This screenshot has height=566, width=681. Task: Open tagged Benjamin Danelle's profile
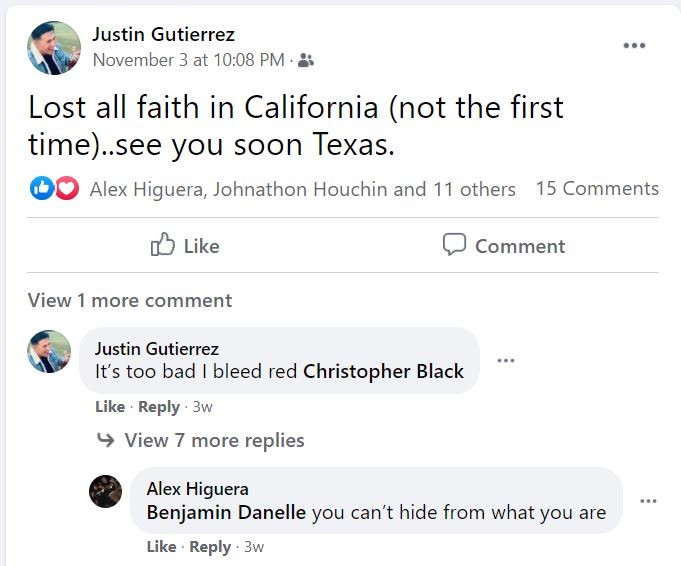pos(226,512)
